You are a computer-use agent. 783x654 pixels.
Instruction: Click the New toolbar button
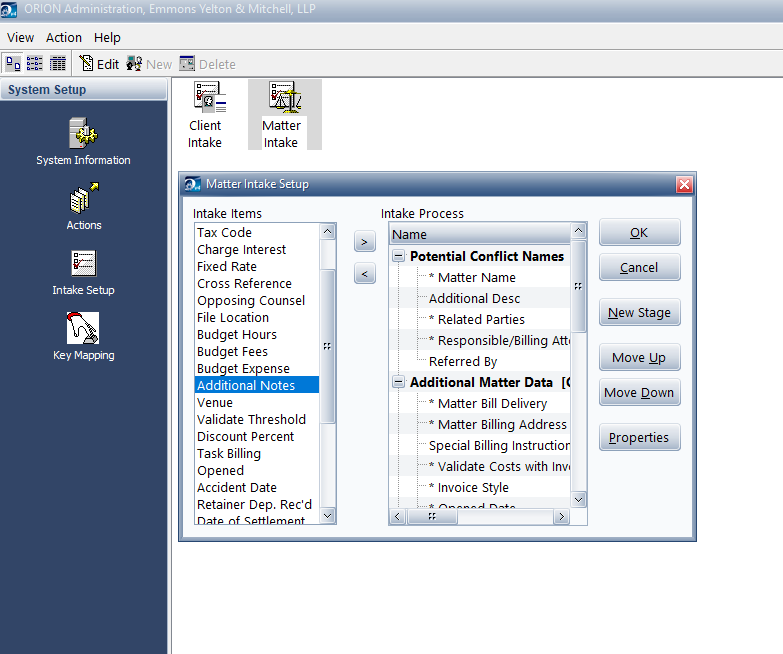(x=149, y=64)
